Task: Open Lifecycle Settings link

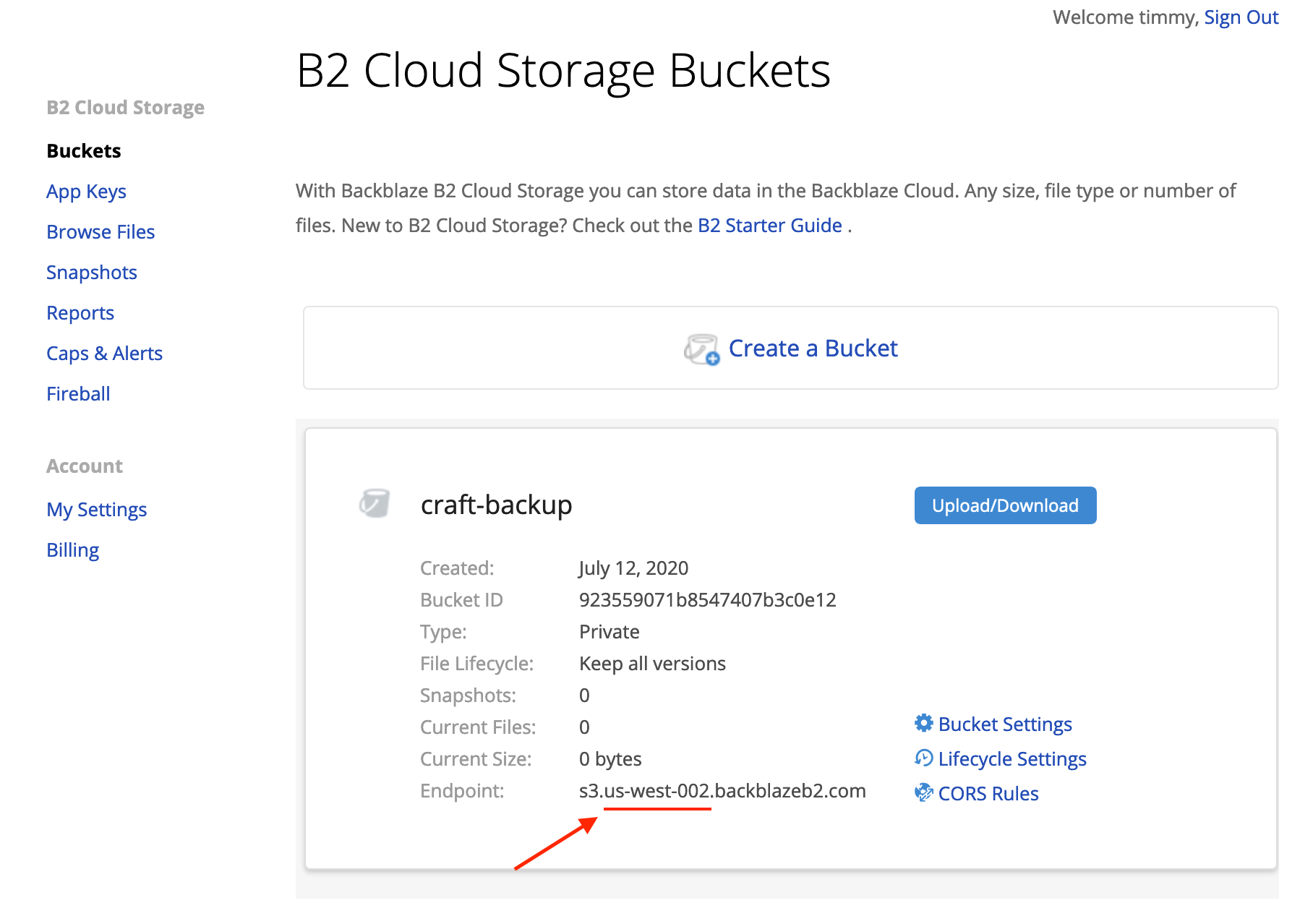Action: [x=1012, y=758]
